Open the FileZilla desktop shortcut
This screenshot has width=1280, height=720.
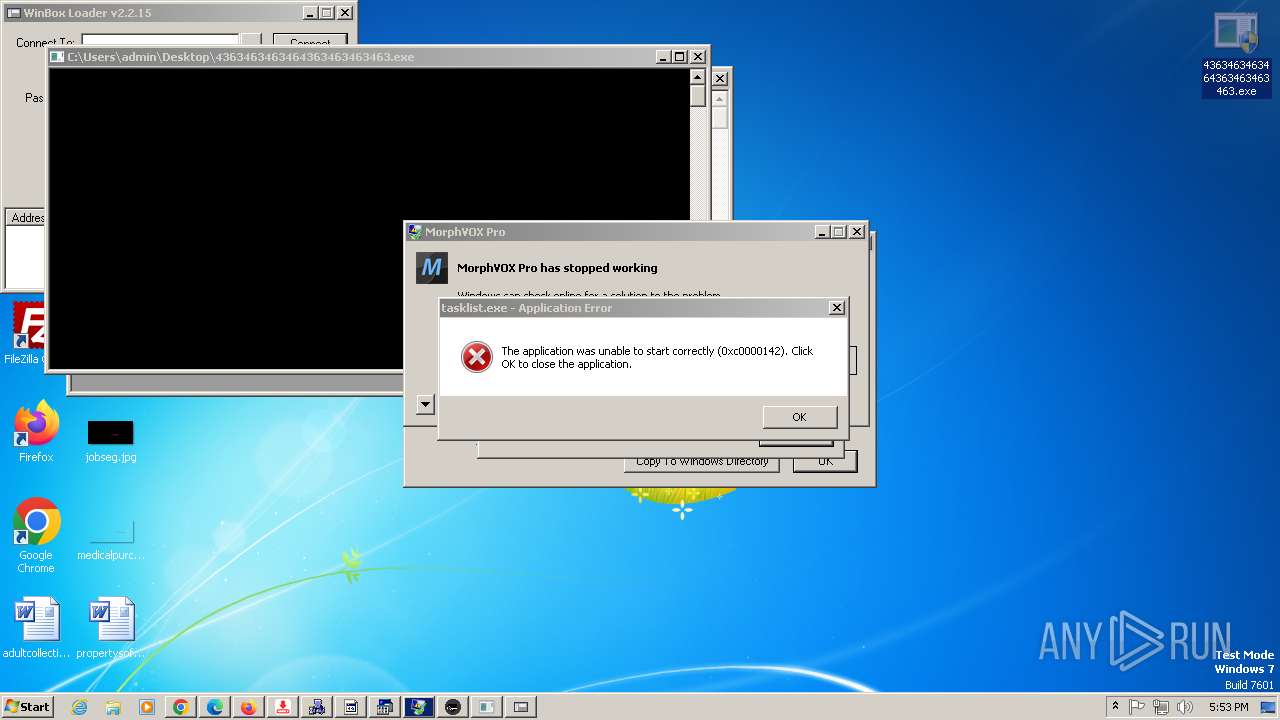tap(26, 334)
